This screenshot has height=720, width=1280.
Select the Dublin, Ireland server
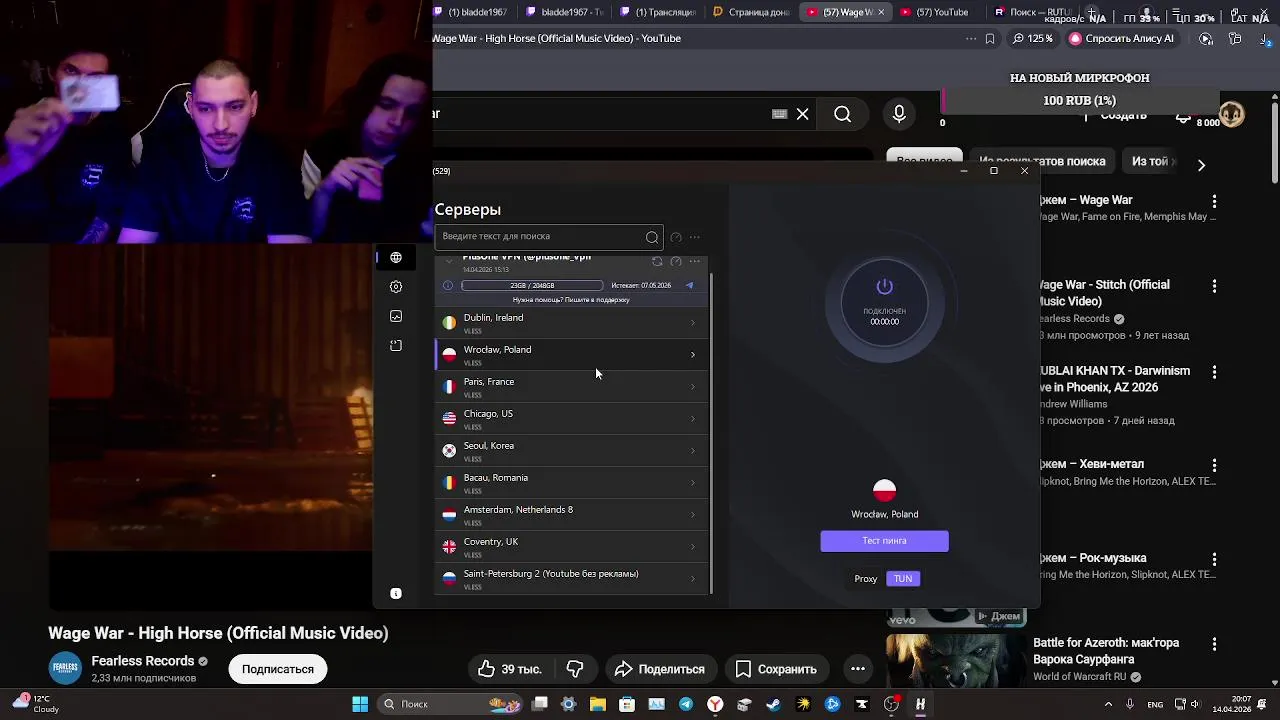[571, 323]
